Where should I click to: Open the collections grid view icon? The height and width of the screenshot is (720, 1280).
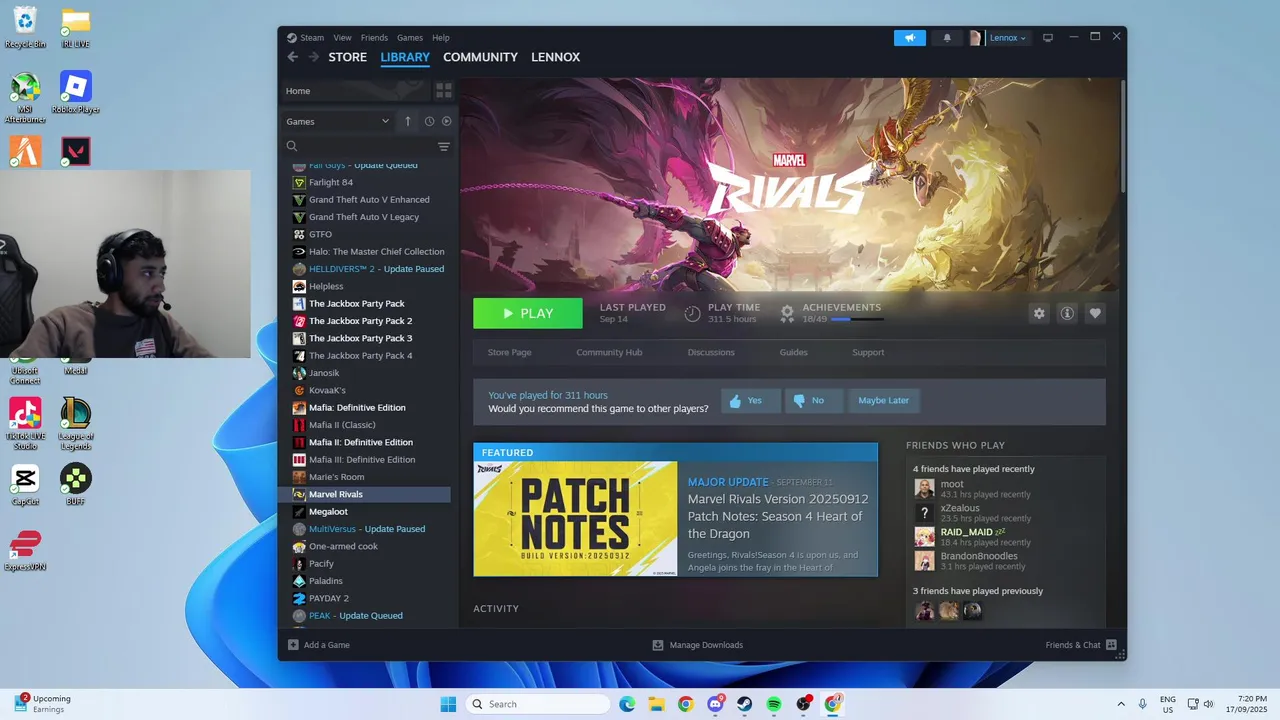(x=444, y=90)
